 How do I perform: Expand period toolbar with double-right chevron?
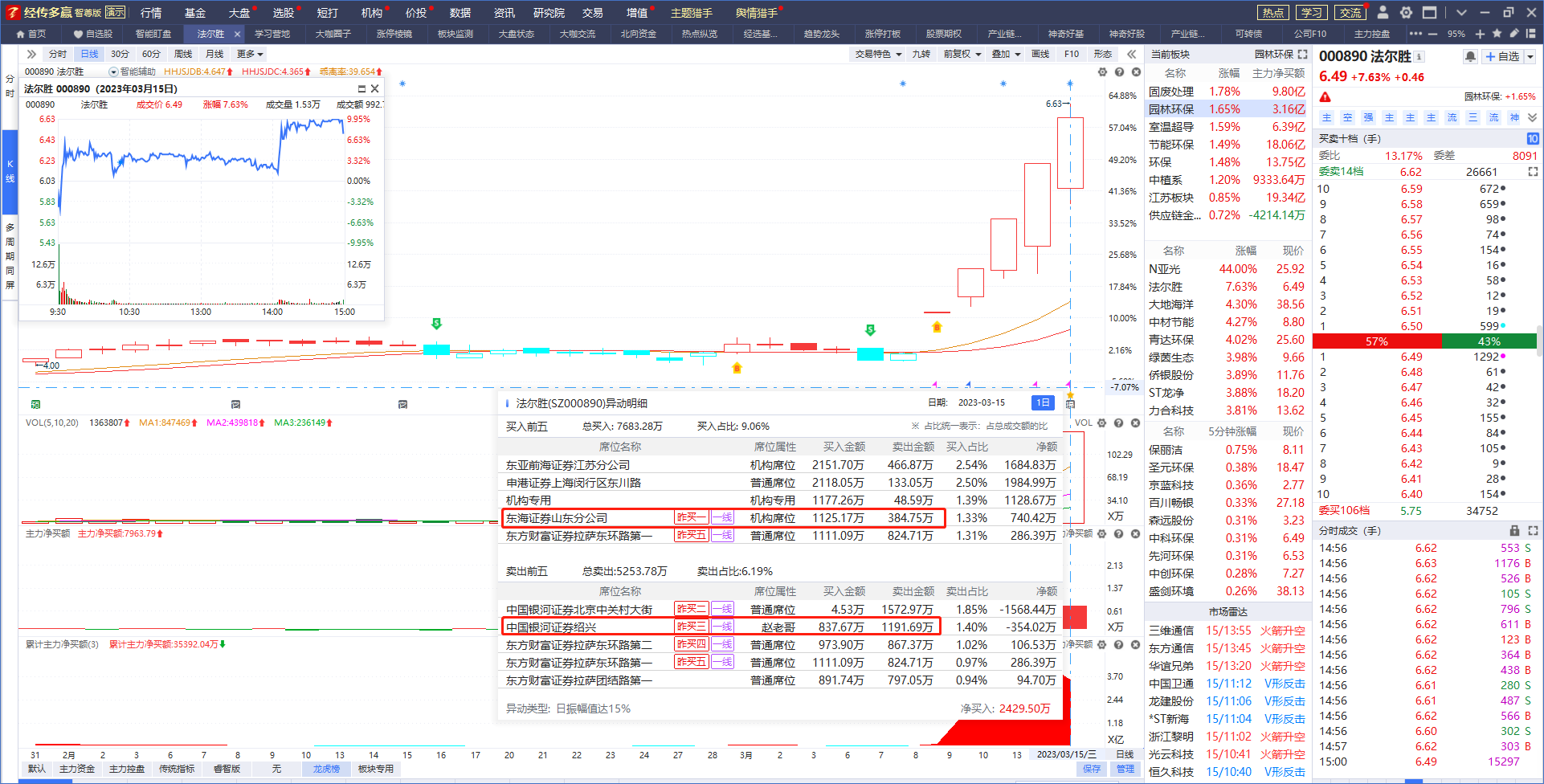(x=31, y=54)
